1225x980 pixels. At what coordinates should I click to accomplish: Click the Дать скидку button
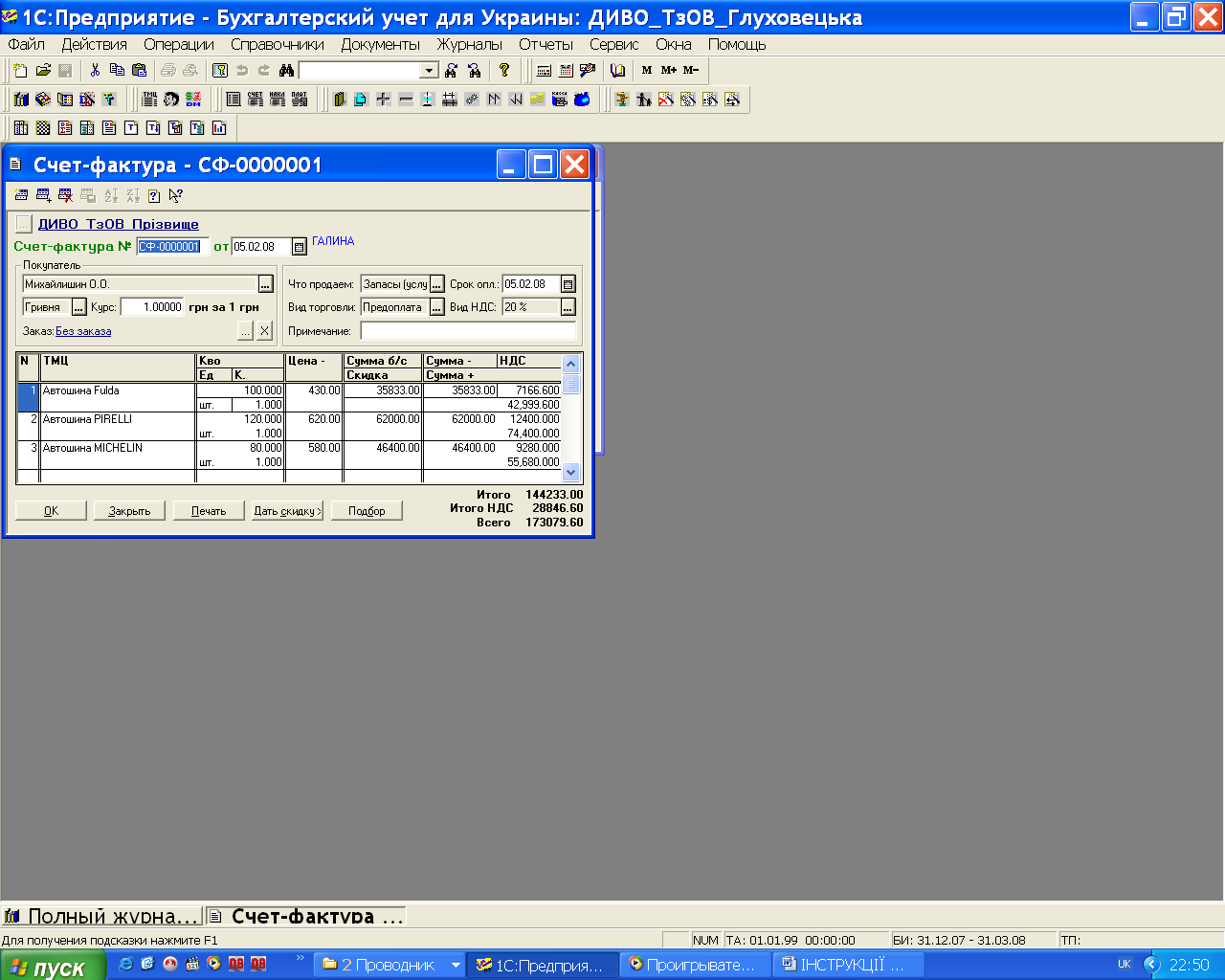tap(288, 511)
